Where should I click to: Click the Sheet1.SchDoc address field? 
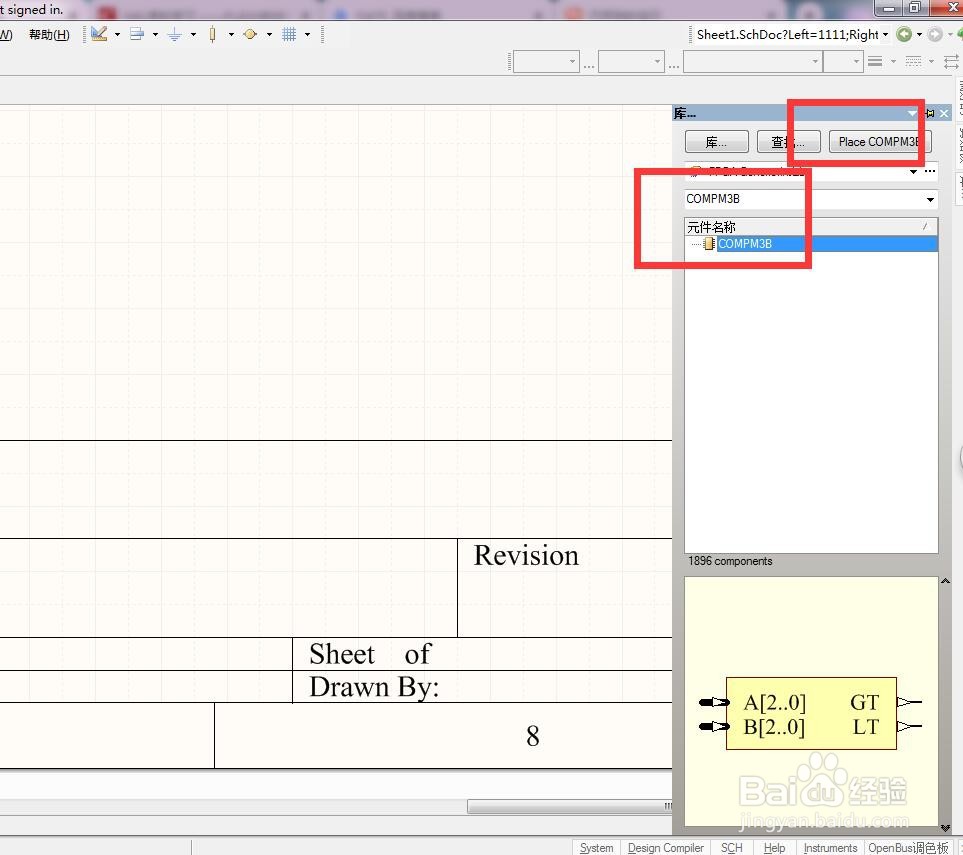pos(787,34)
